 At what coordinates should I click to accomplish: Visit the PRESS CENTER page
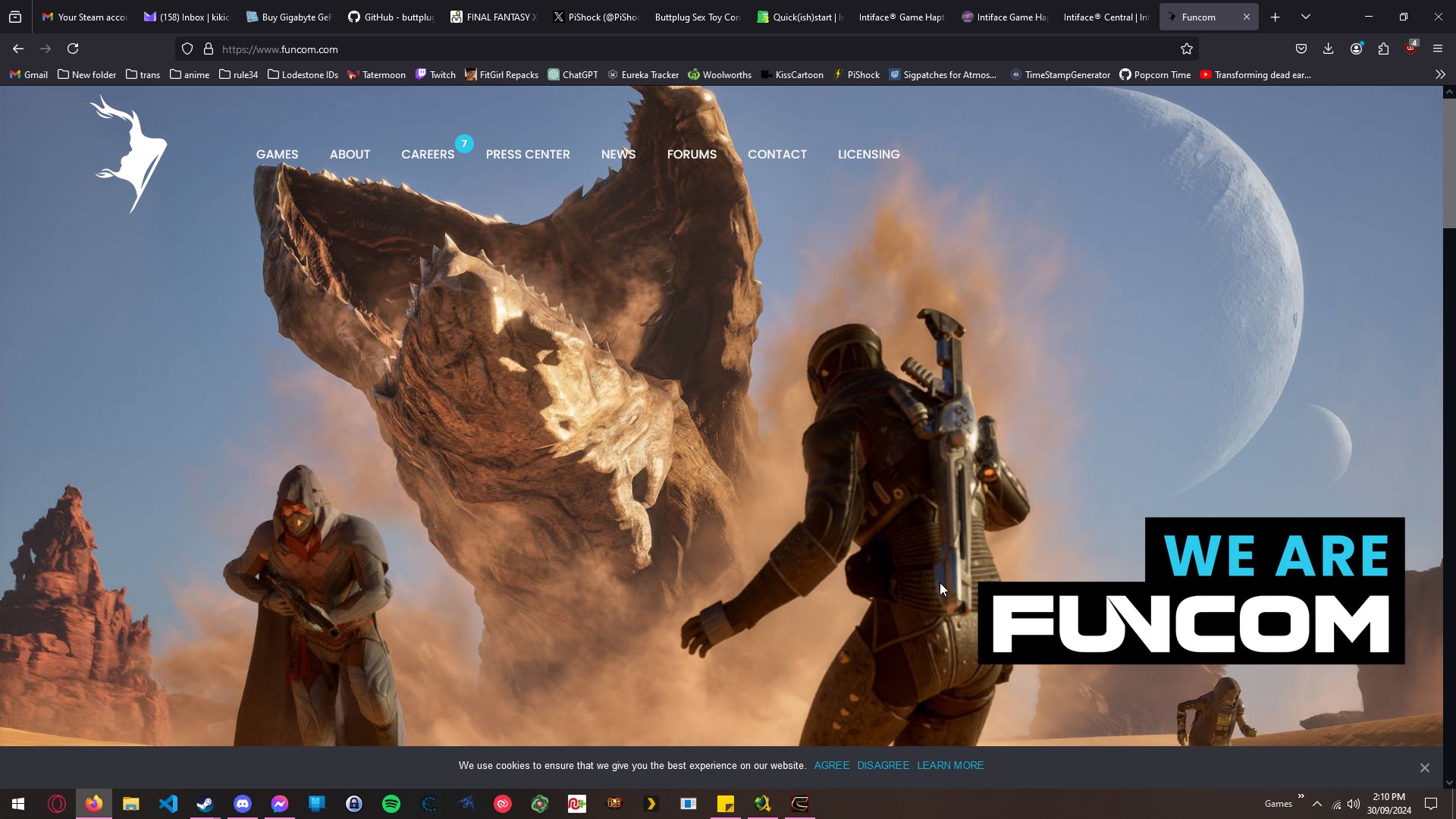pos(528,154)
